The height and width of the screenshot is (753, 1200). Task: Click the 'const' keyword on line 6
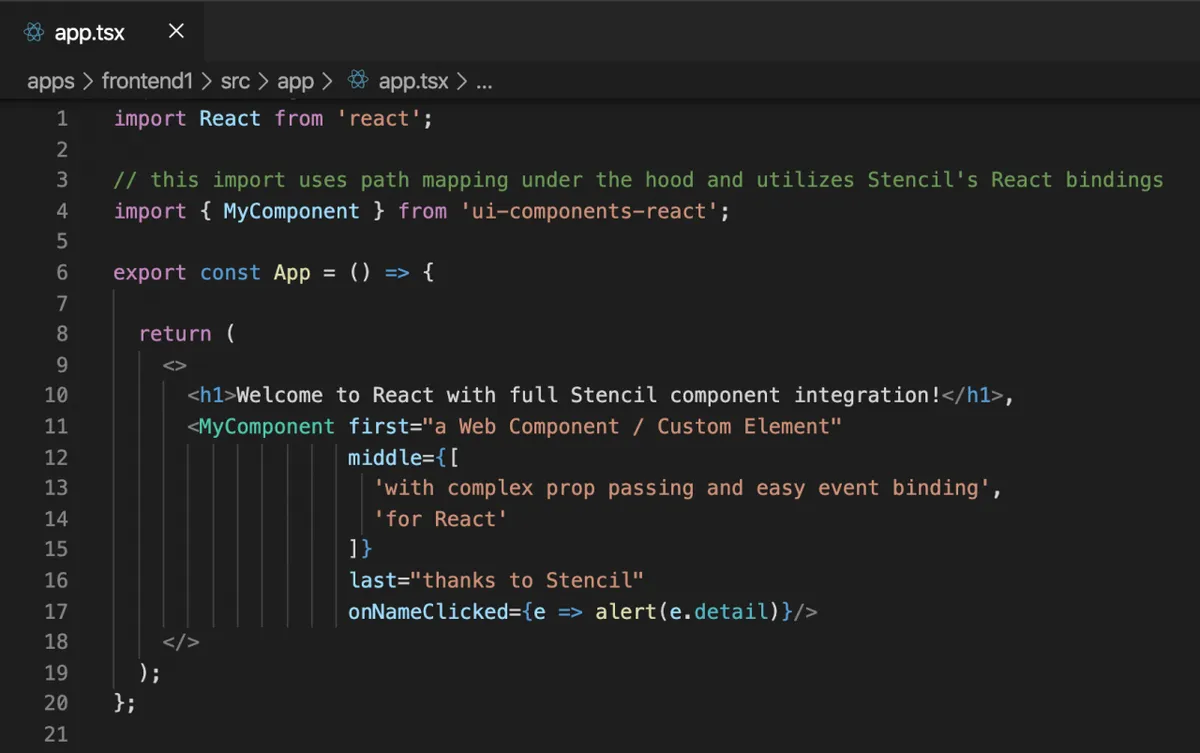(x=230, y=273)
